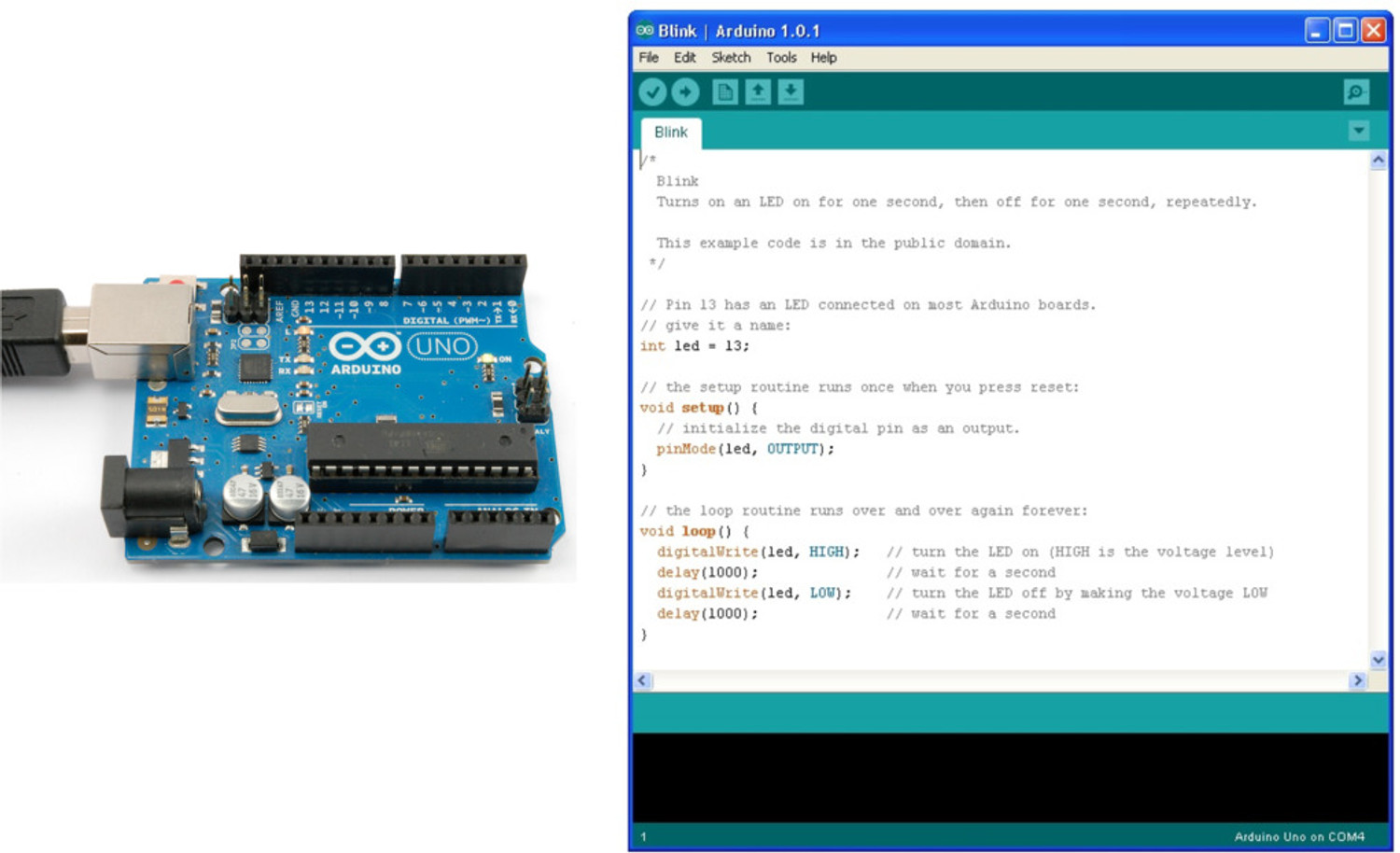Image resolution: width=1400 pixels, height=853 pixels.
Task: Open the Sketch menu
Action: click(x=731, y=58)
